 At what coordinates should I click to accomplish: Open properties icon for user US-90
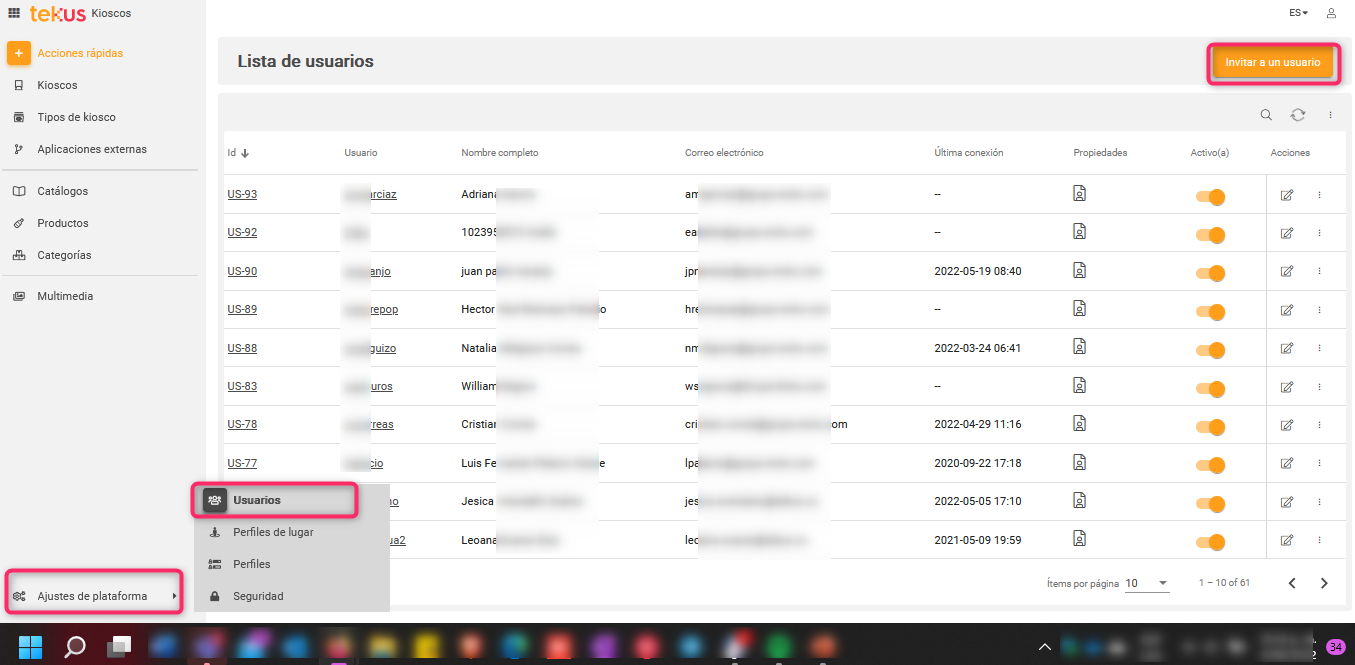1080,270
